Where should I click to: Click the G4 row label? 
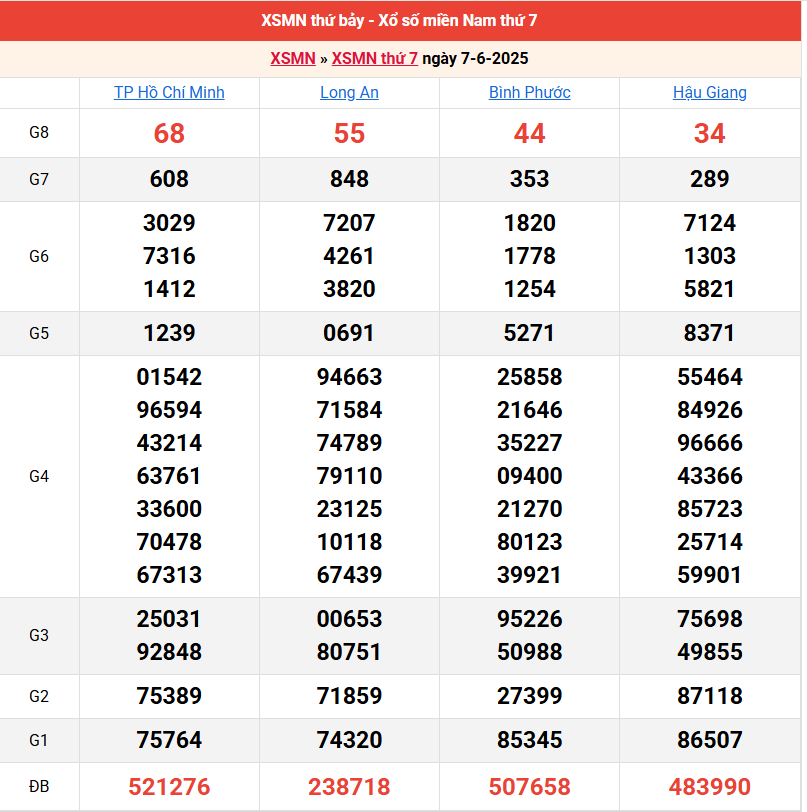coord(39,476)
